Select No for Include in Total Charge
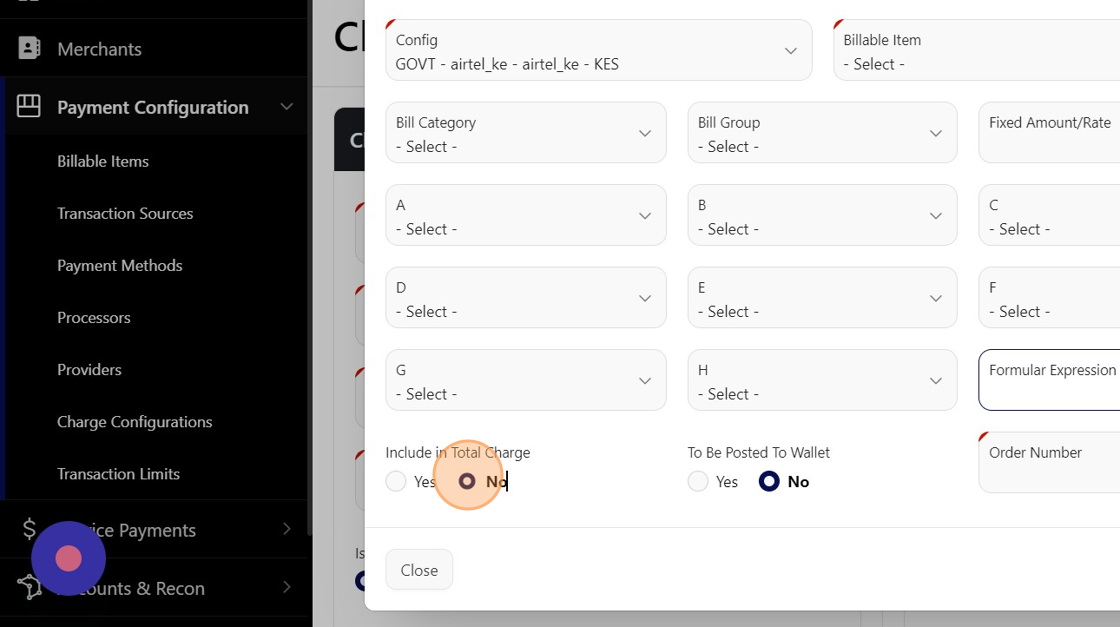The width and height of the screenshot is (1120, 627). [x=467, y=482]
